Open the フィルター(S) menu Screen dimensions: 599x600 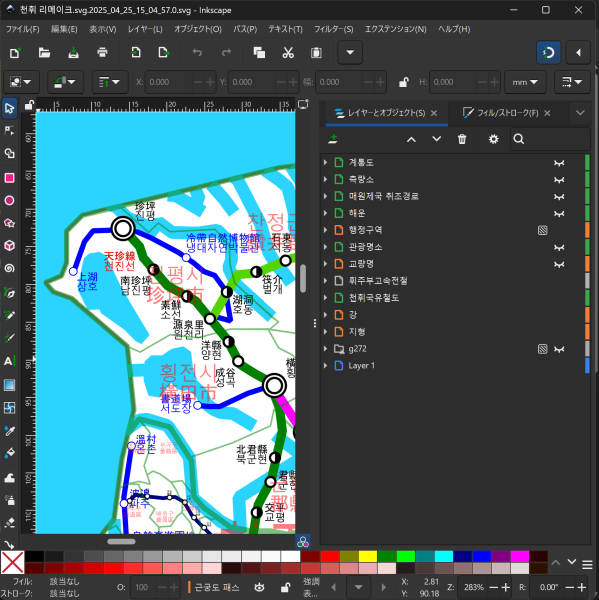click(x=333, y=29)
